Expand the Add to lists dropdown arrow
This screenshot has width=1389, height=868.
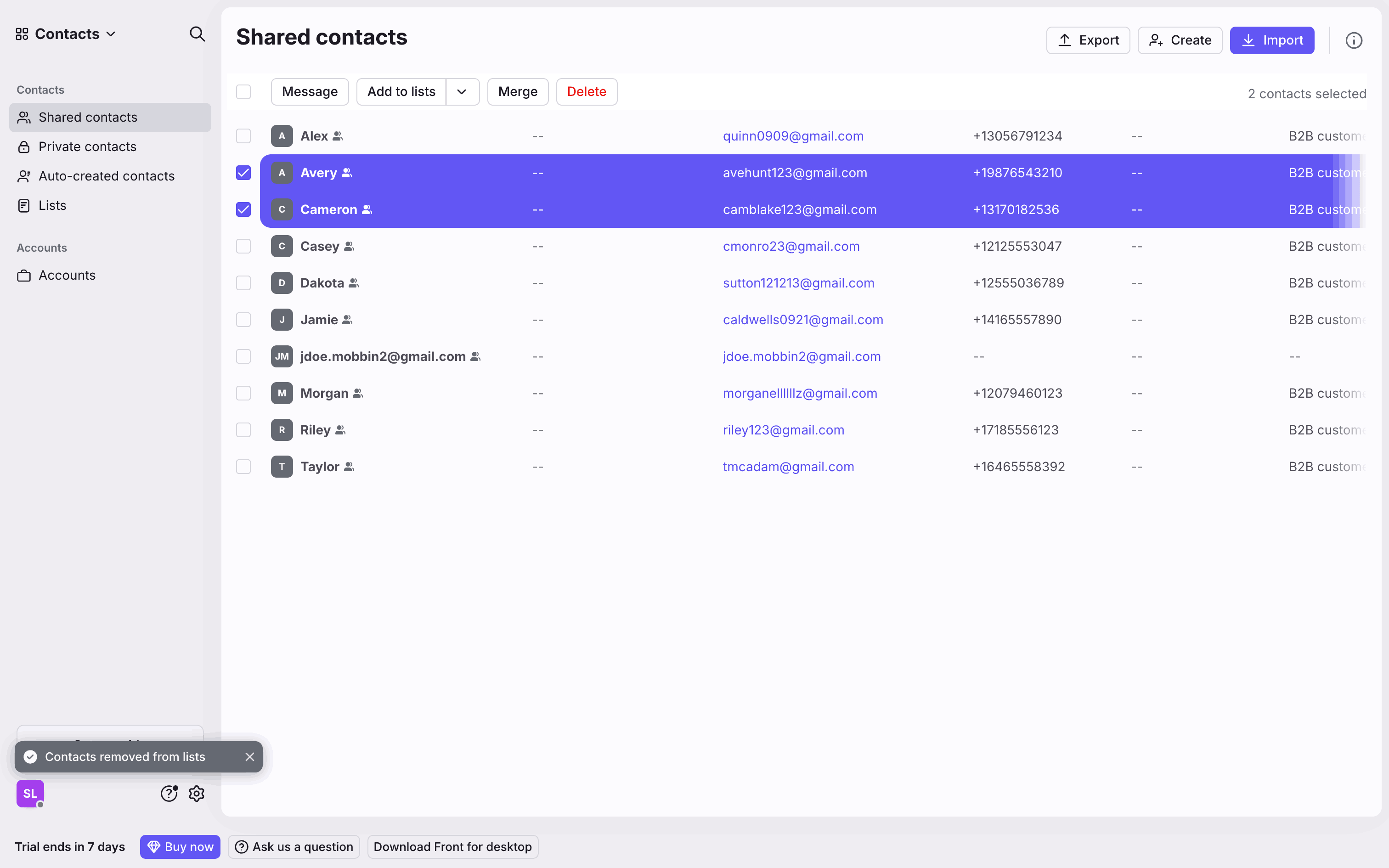(x=462, y=92)
